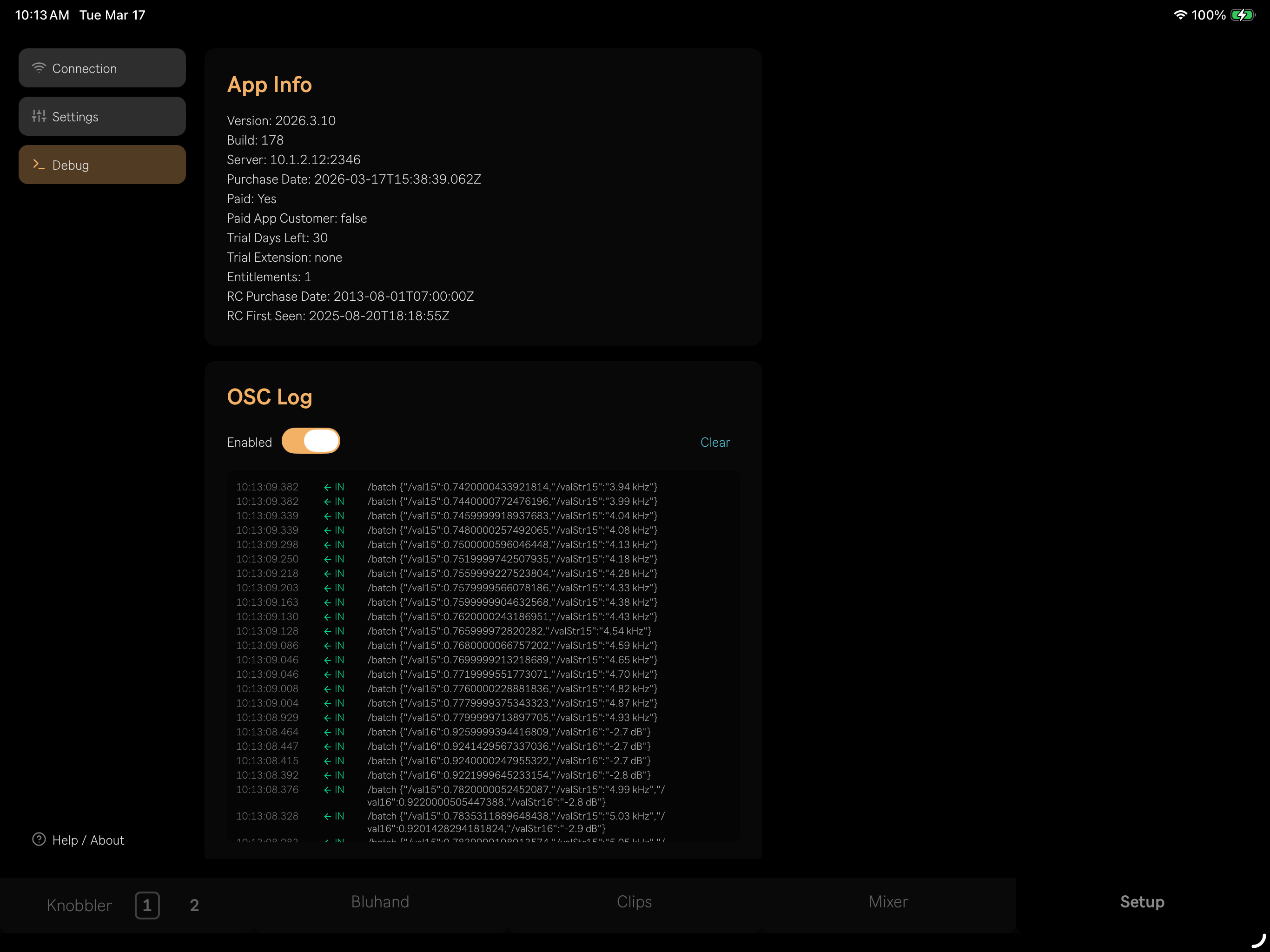Viewport: 1270px width, 952px height.
Task: Click the Help question mark icon
Action: pyautogui.click(x=39, y=840)
